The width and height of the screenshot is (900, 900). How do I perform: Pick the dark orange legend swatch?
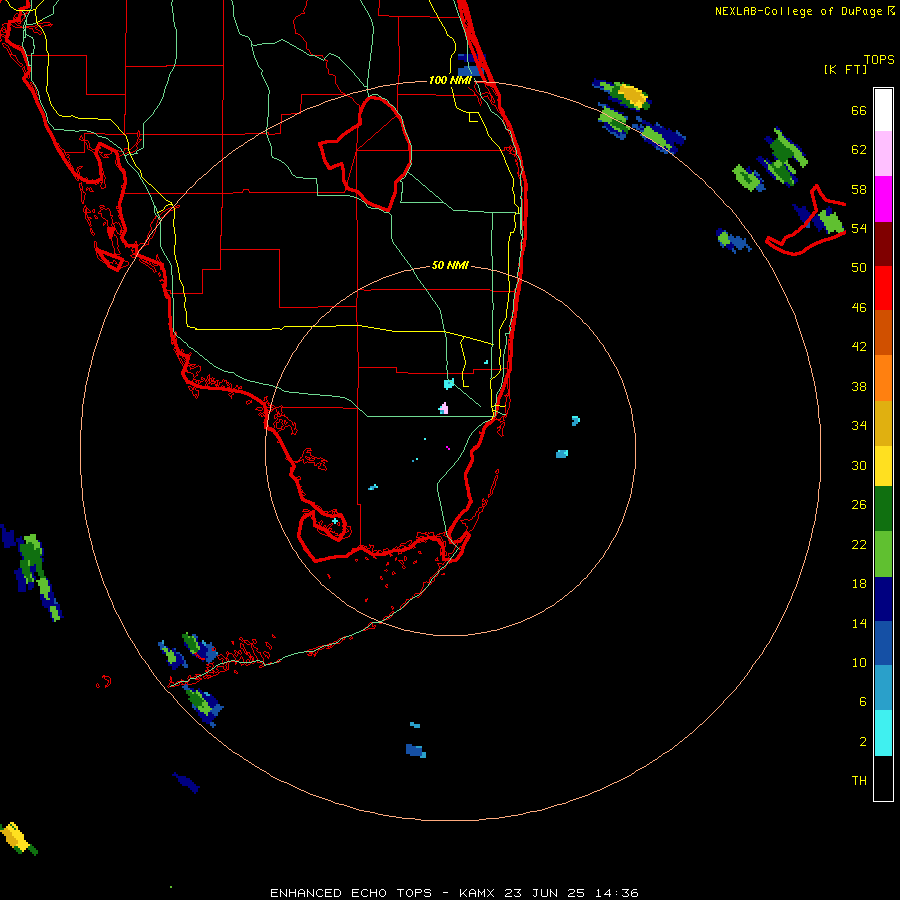point(883,332)
